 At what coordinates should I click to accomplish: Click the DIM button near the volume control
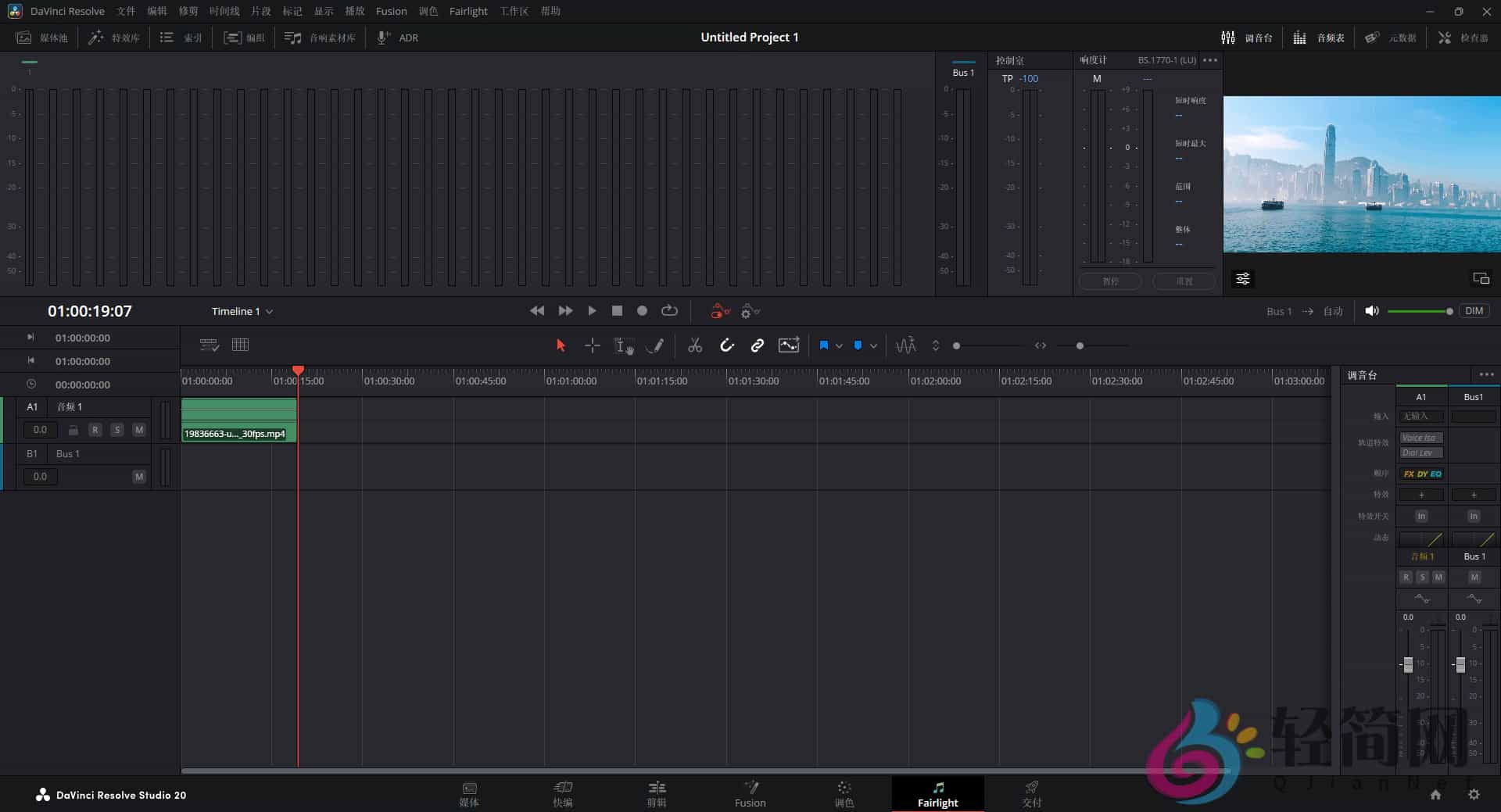[1474, 310]
